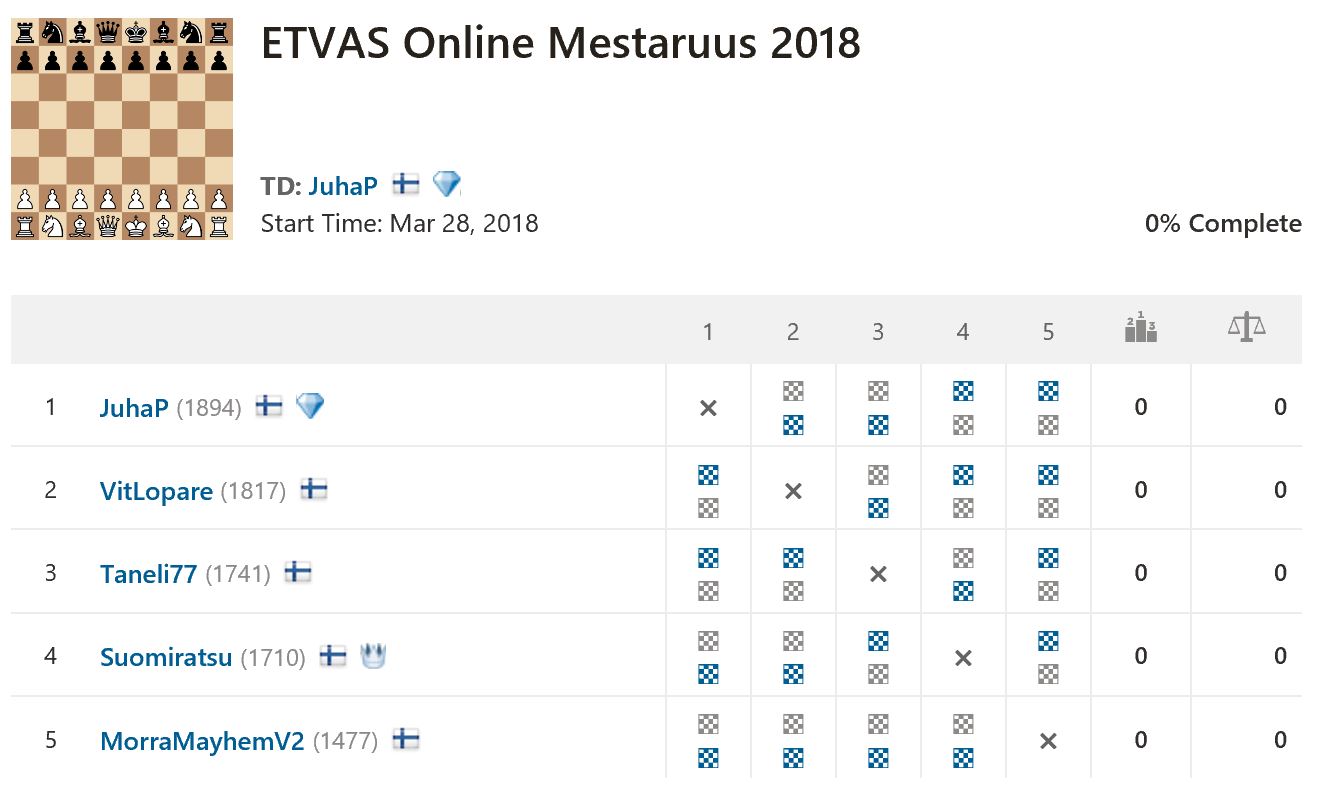Image resolution: width=1322 pixels, height=804 pixels.
Task: Open Taneli77 player profile
Action: pos(148,574)
